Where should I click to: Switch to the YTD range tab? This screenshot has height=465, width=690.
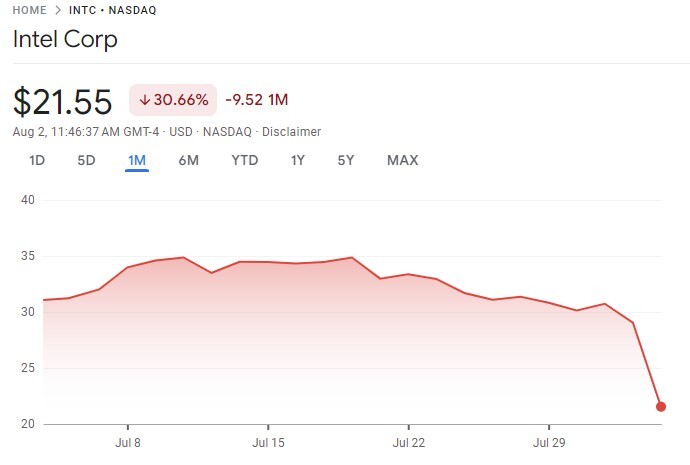coord(245,160)
